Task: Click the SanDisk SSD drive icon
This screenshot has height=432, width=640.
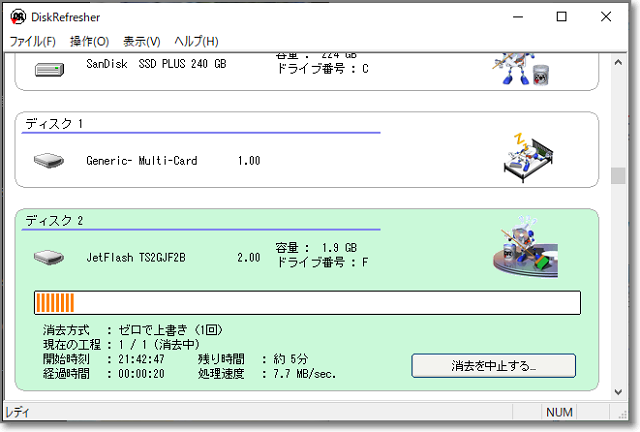Action: click(x=48, y=69)
